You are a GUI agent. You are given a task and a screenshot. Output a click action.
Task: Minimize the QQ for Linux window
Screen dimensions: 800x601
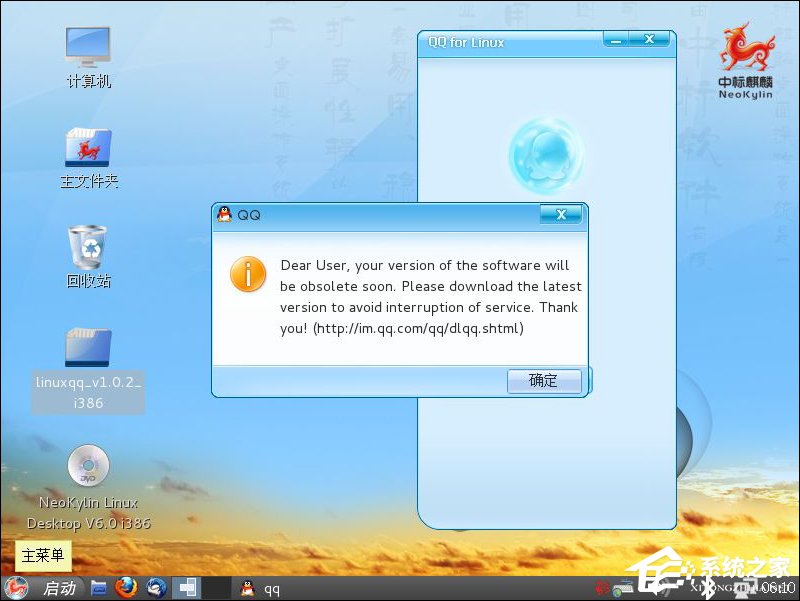616,39
